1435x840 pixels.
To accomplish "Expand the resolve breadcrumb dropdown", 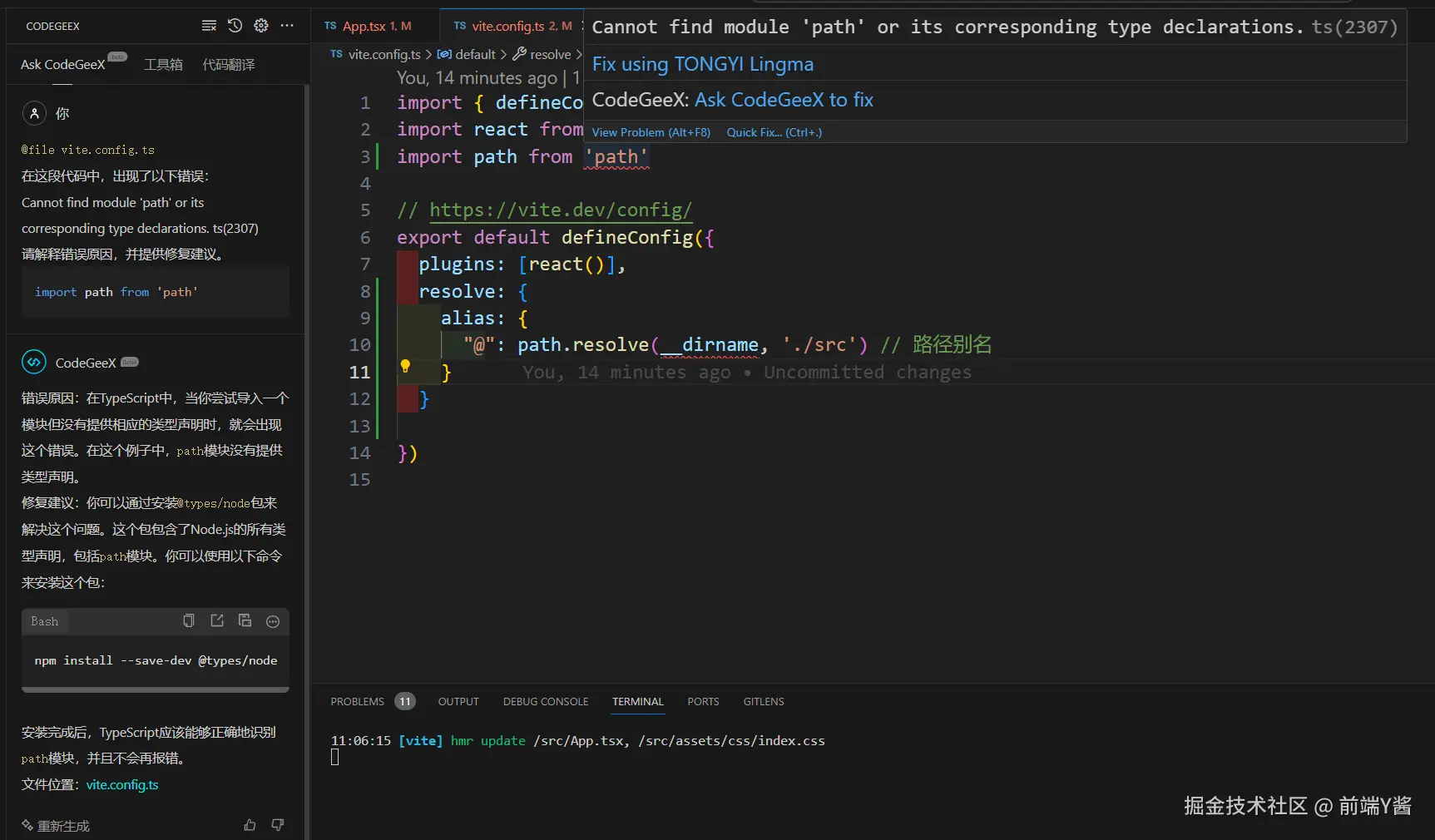I will 551,54.
